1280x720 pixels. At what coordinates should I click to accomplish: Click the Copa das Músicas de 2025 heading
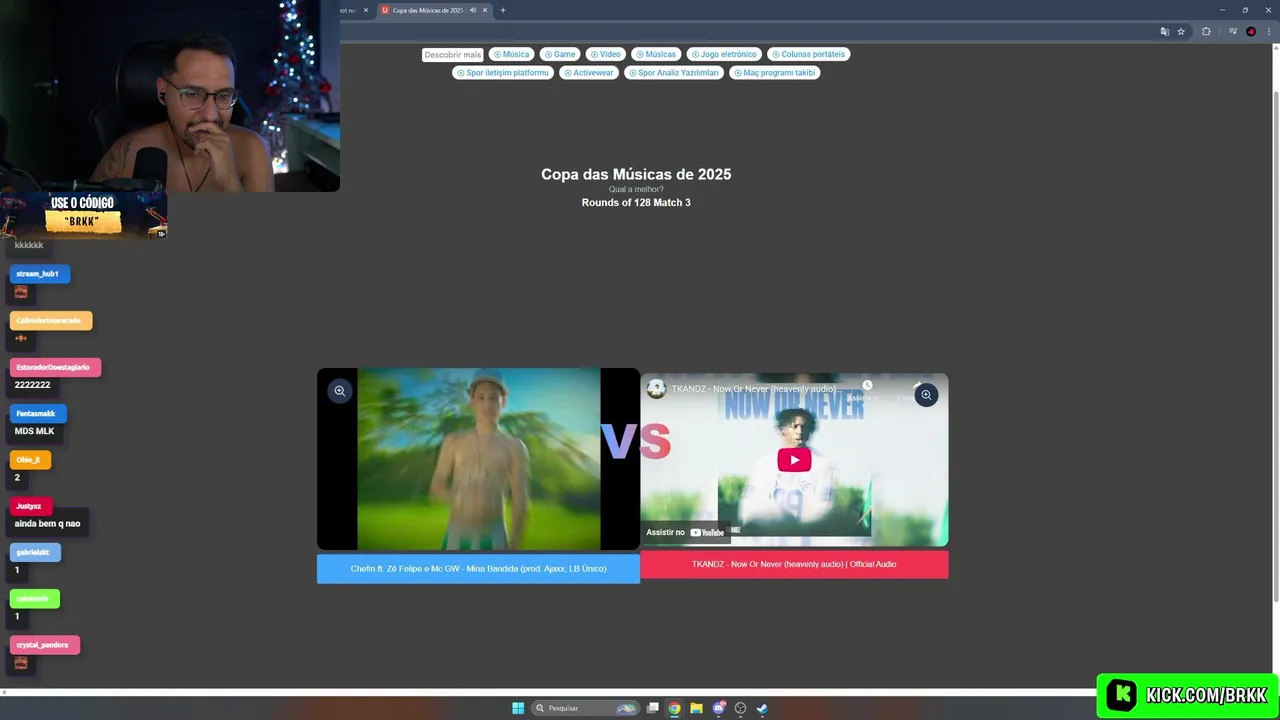coord(636,174)
